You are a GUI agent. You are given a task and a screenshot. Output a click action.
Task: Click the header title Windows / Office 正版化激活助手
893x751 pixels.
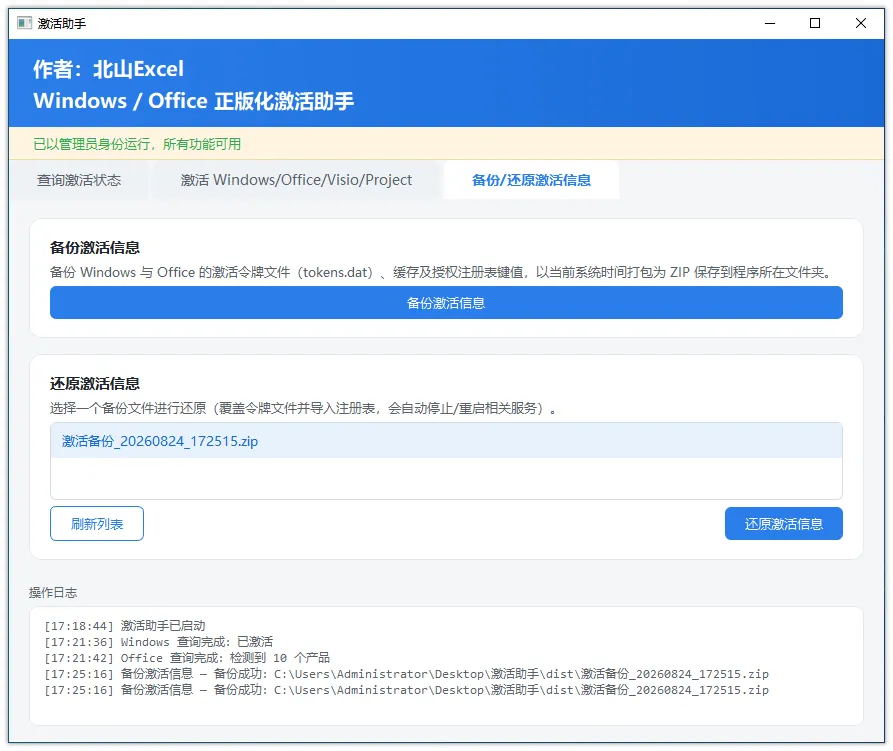pyautogui.click(x=194, y=101)
